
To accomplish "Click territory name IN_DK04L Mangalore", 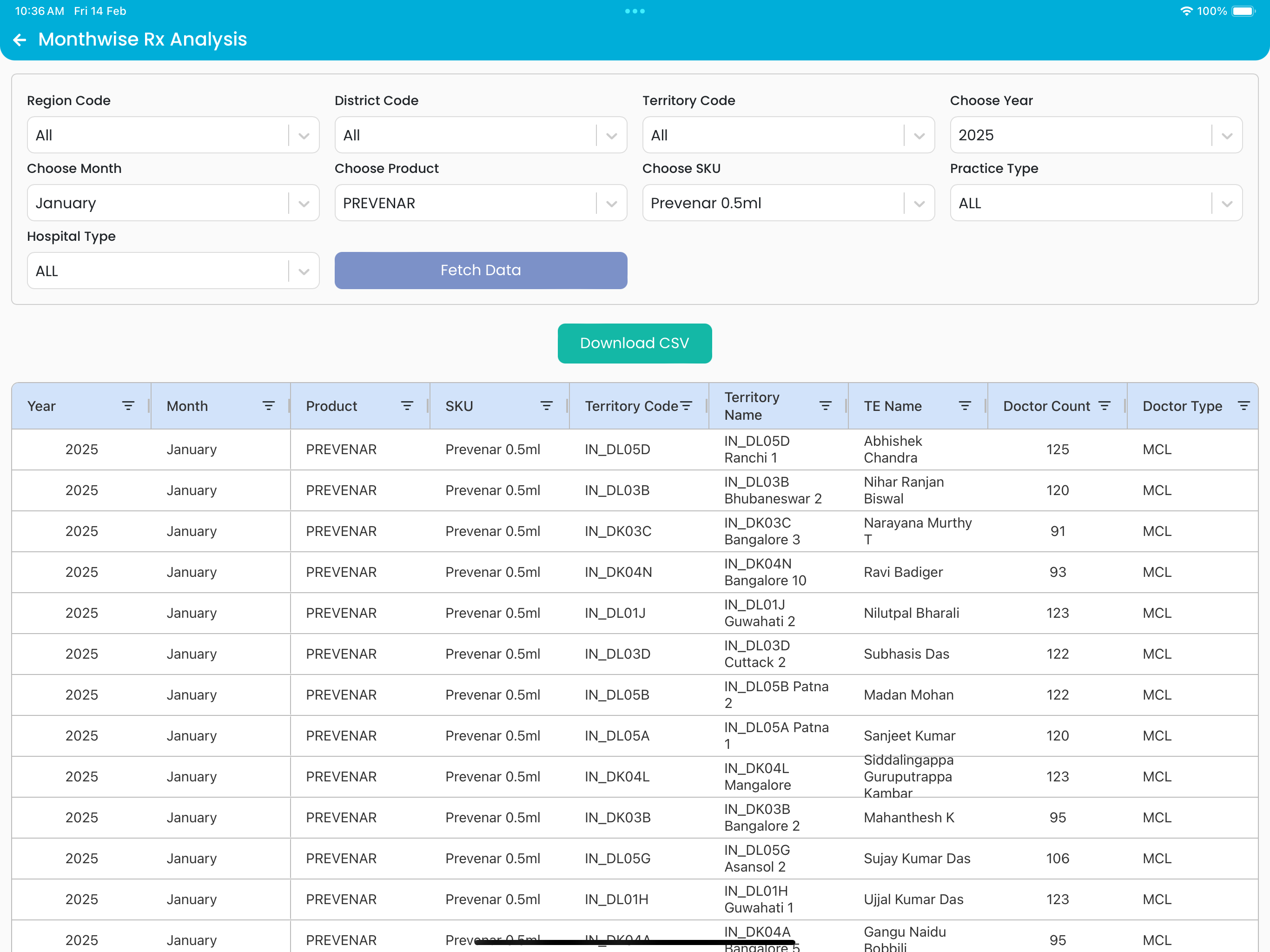I will [x=757, y=776].
